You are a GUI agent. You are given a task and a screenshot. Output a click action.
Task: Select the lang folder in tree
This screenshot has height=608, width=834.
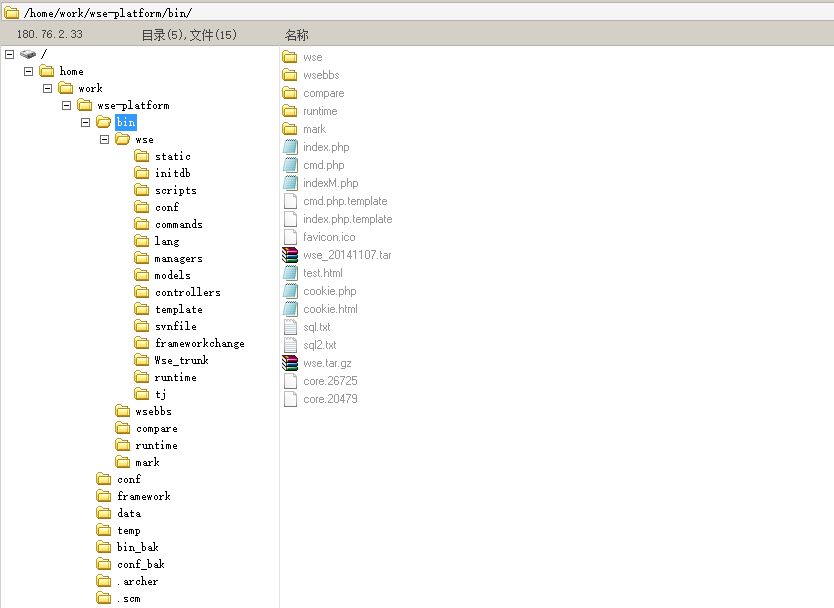167,241
